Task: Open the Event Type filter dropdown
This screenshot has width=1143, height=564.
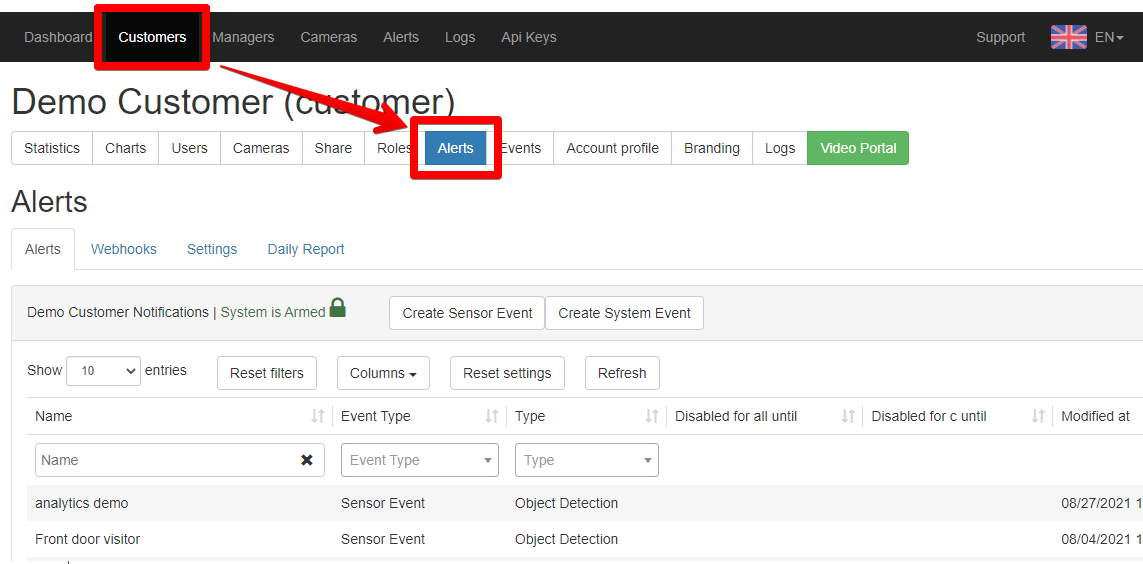Action: 420,460
